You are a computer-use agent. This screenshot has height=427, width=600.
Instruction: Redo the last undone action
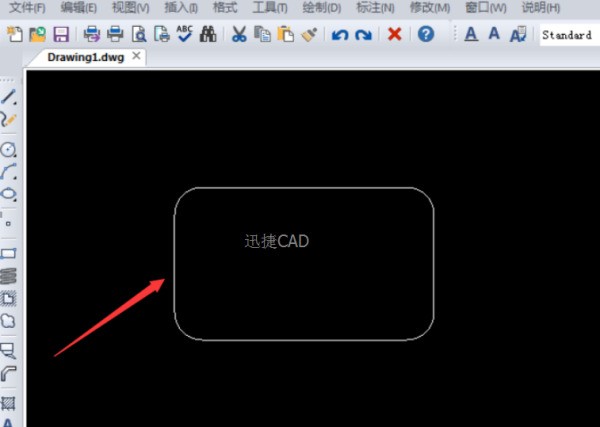[363, 35]
